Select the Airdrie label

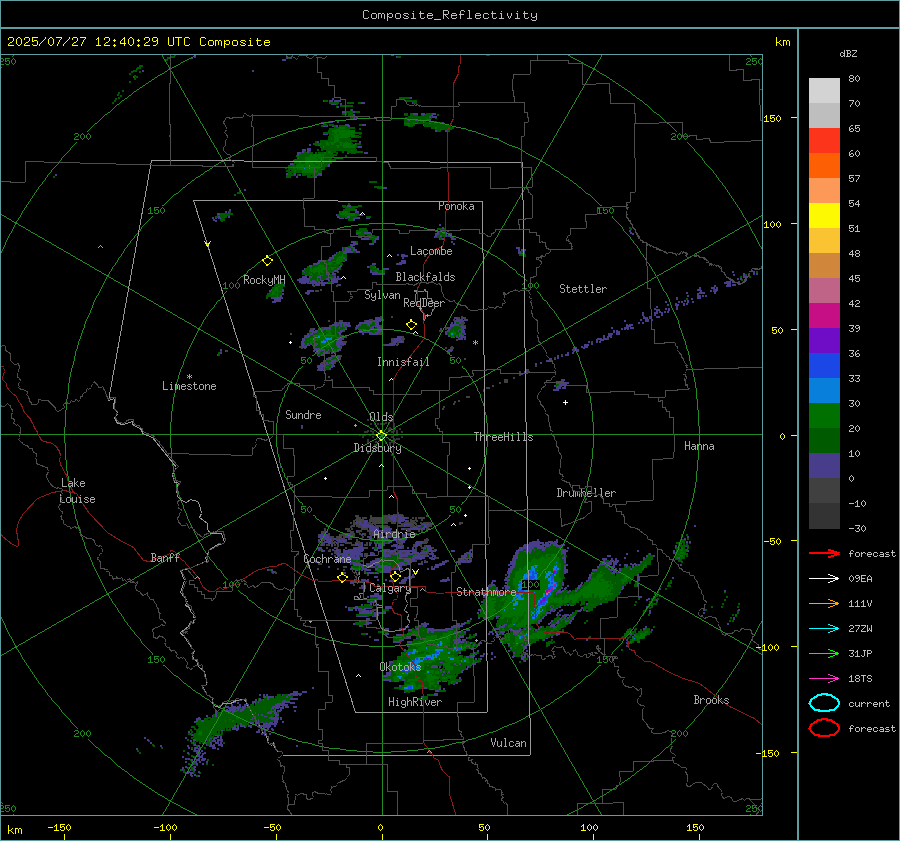click(x=394, y=534)
